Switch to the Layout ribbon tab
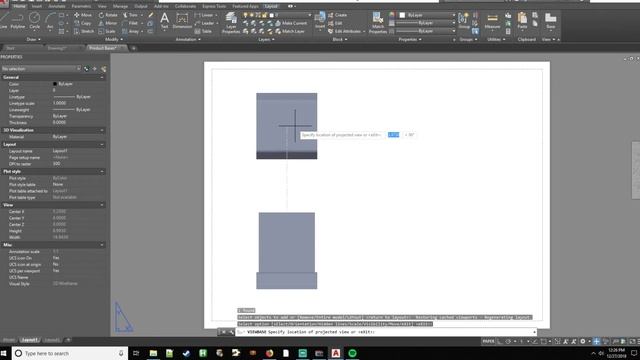 point(271,6)
